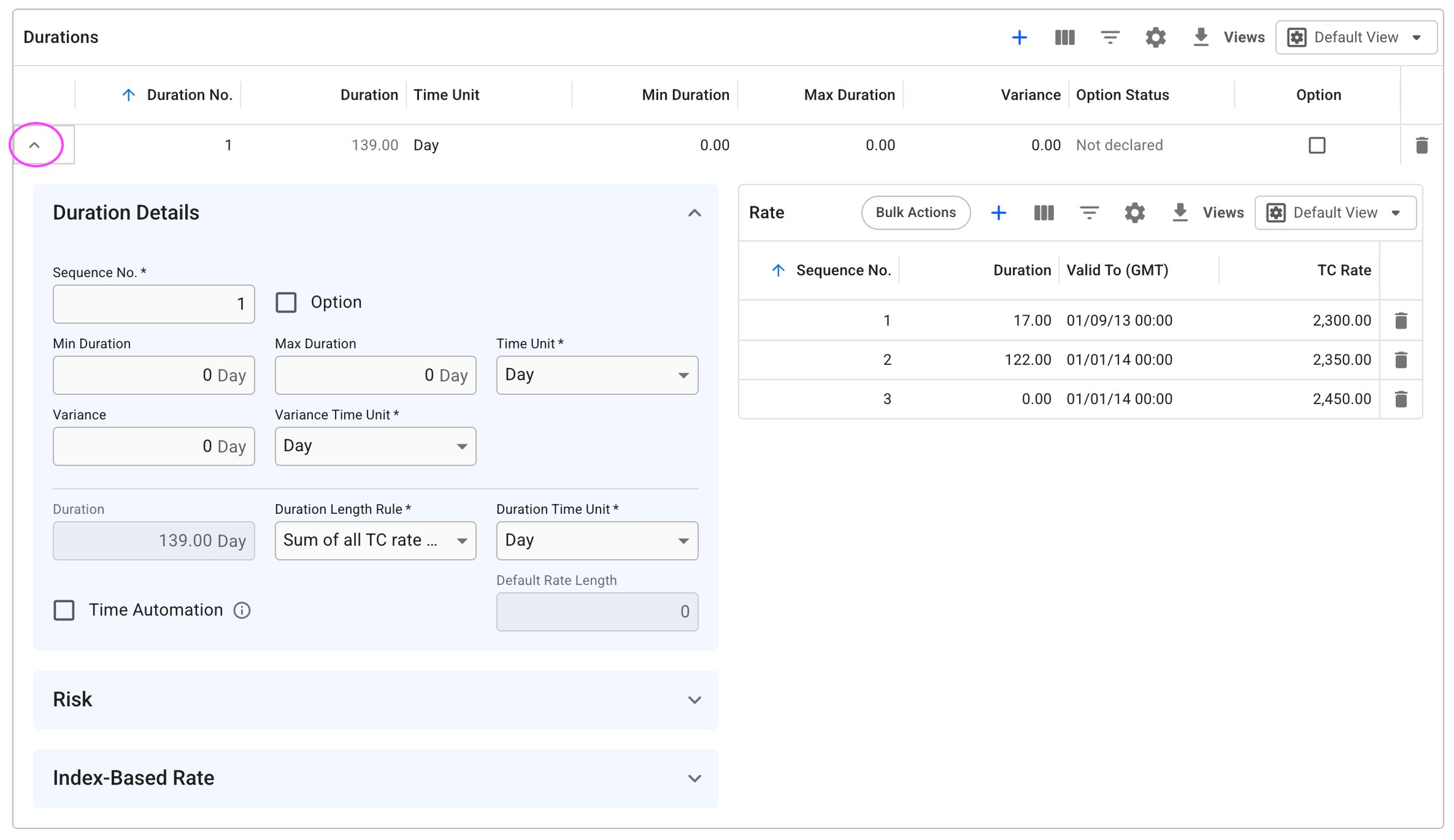Viewport: 1454px width, 840px height.
Task: Open the Variance Time Unit dropdown
Action: tap(375, 446)
